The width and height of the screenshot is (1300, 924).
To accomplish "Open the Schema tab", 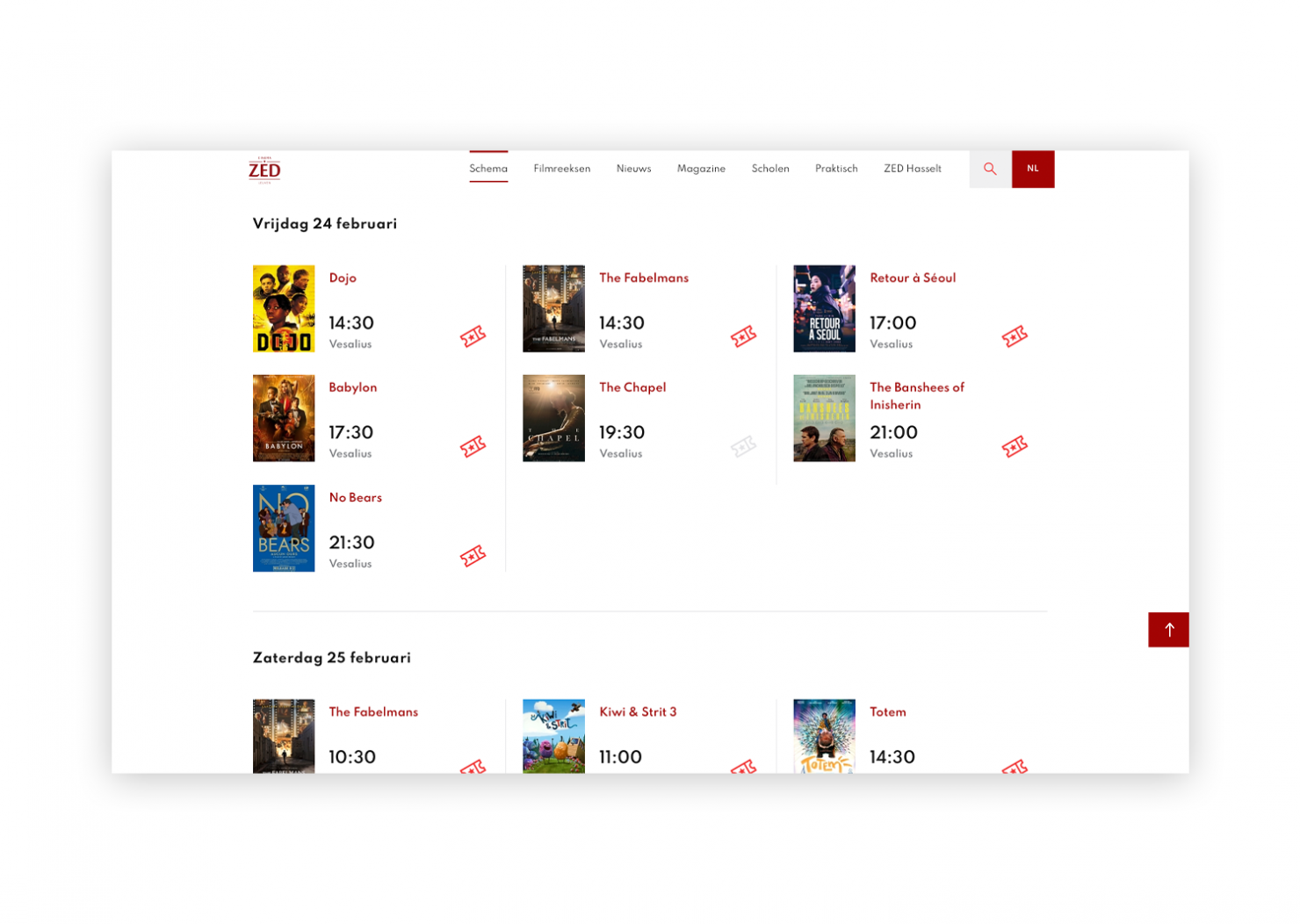I will 488,169.
